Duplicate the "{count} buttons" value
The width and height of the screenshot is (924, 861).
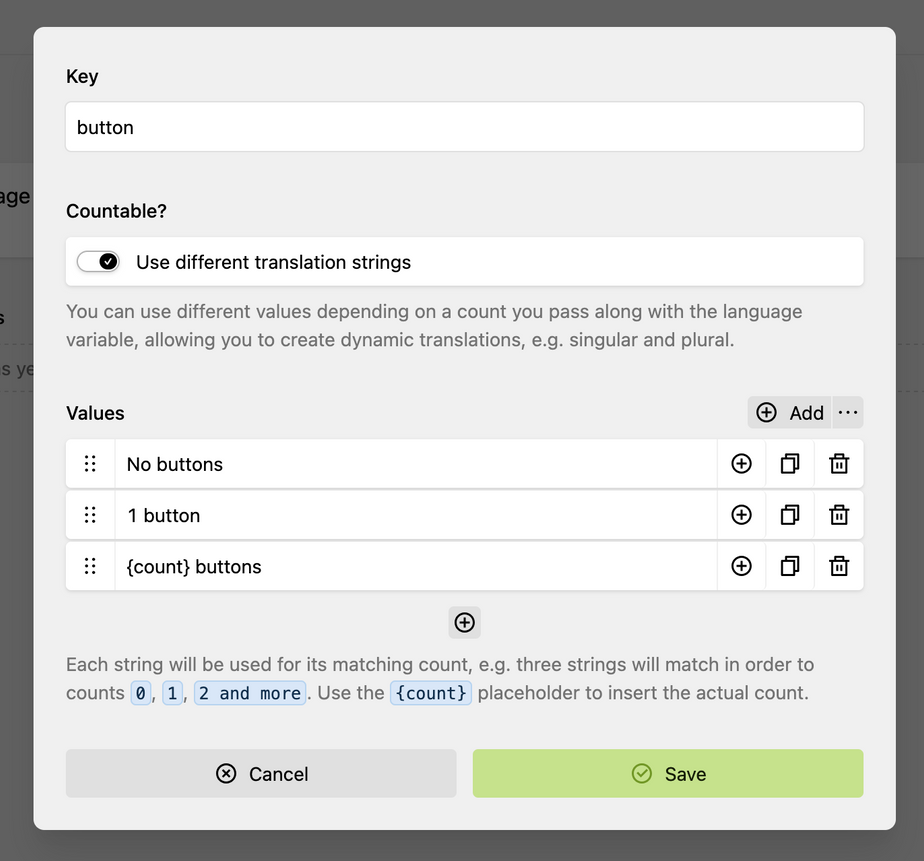pos(790,566)
